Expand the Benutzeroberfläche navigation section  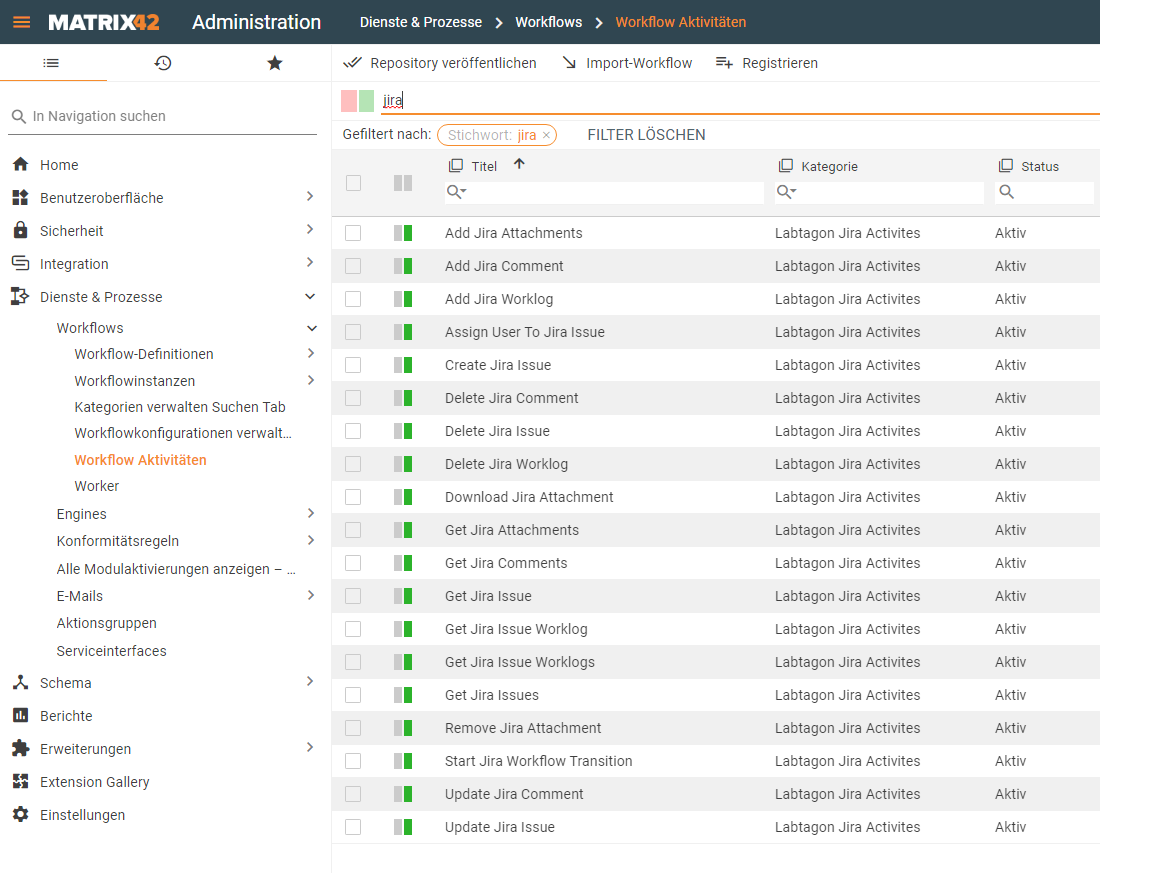click(x=310, y=198)
